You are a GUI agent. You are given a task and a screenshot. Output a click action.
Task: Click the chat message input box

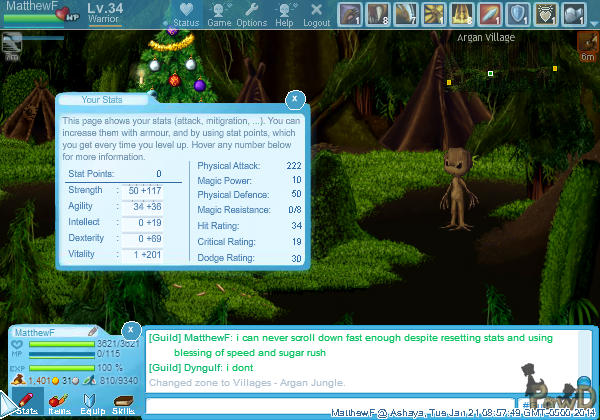(330, 405)
